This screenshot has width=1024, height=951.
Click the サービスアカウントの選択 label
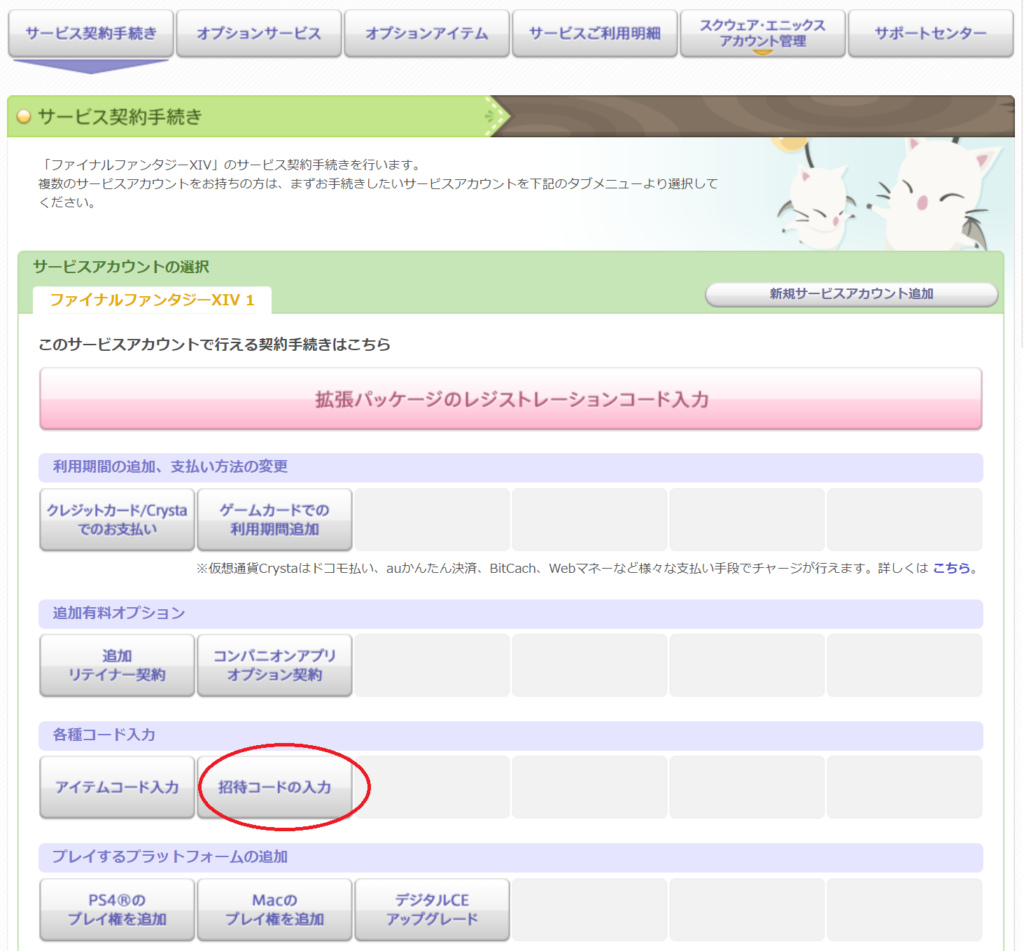121,266
